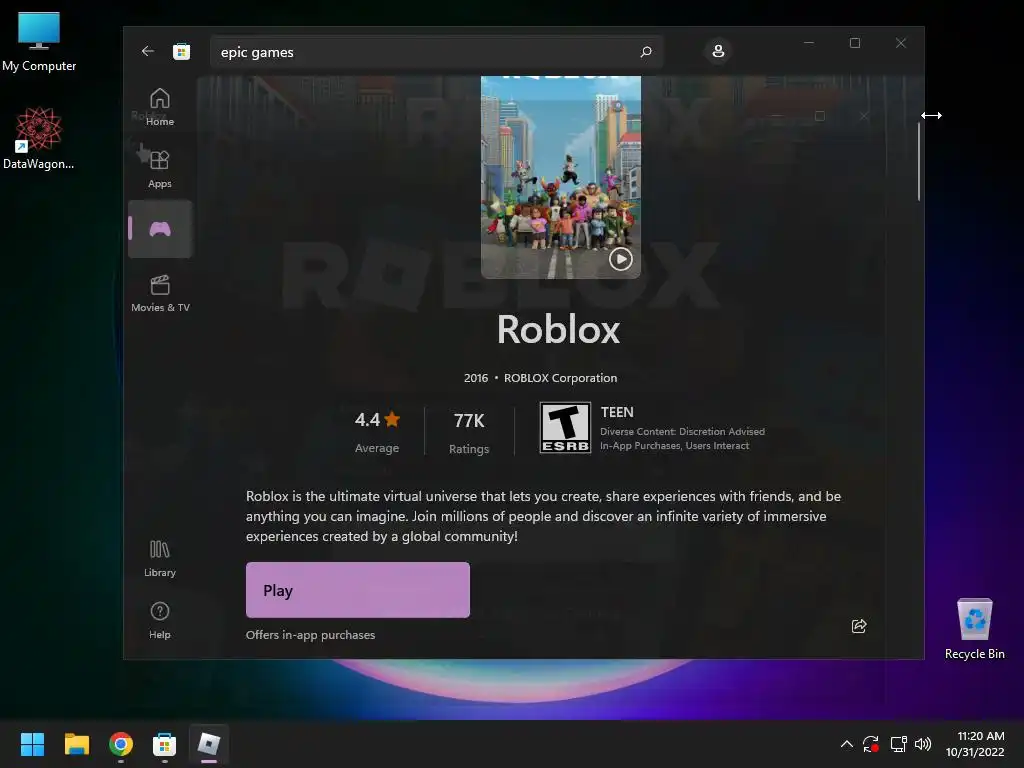Minimize the Microsoft Store window
The image size is (1024, 768).
[x=808, y=43]
